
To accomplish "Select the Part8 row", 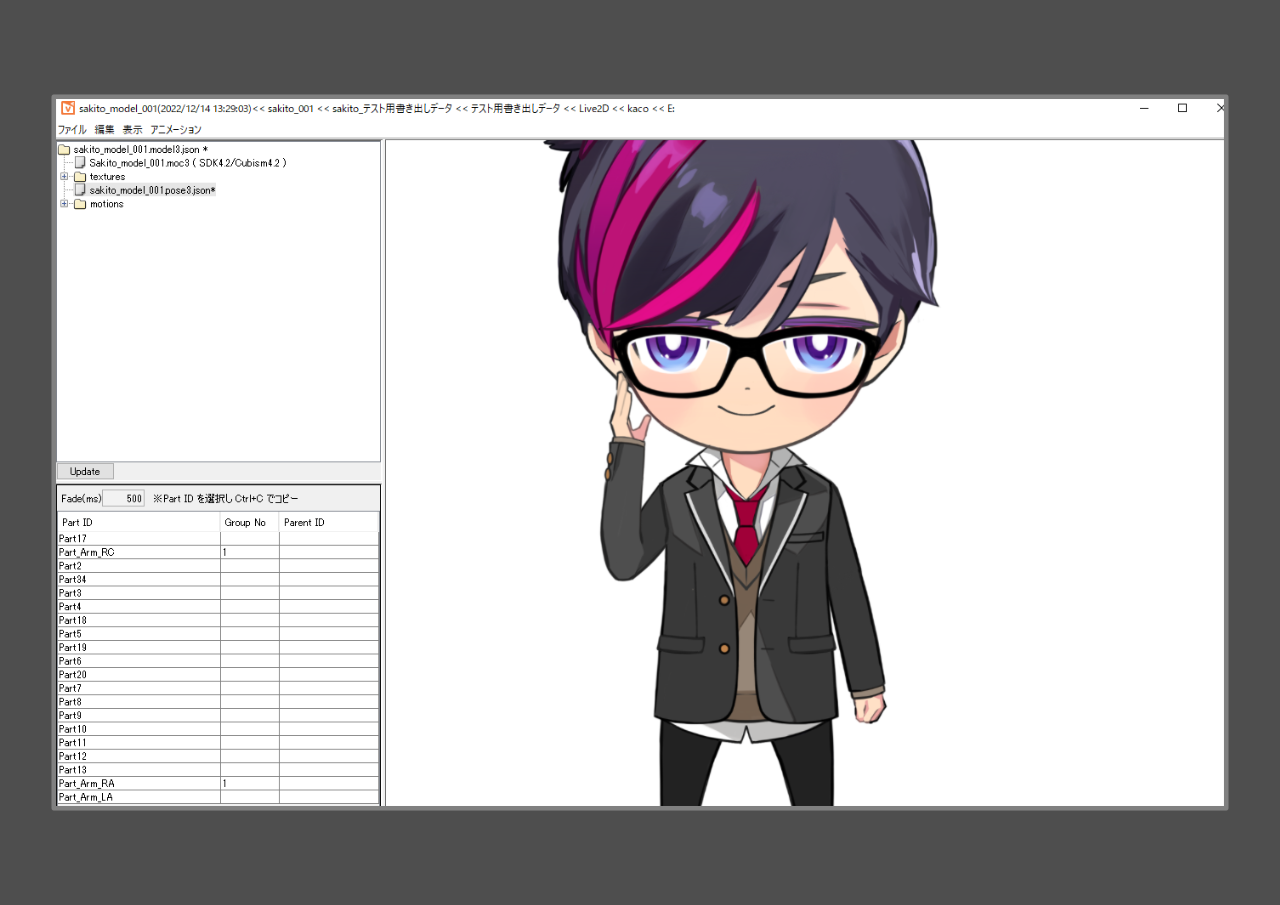I will 218,702.
